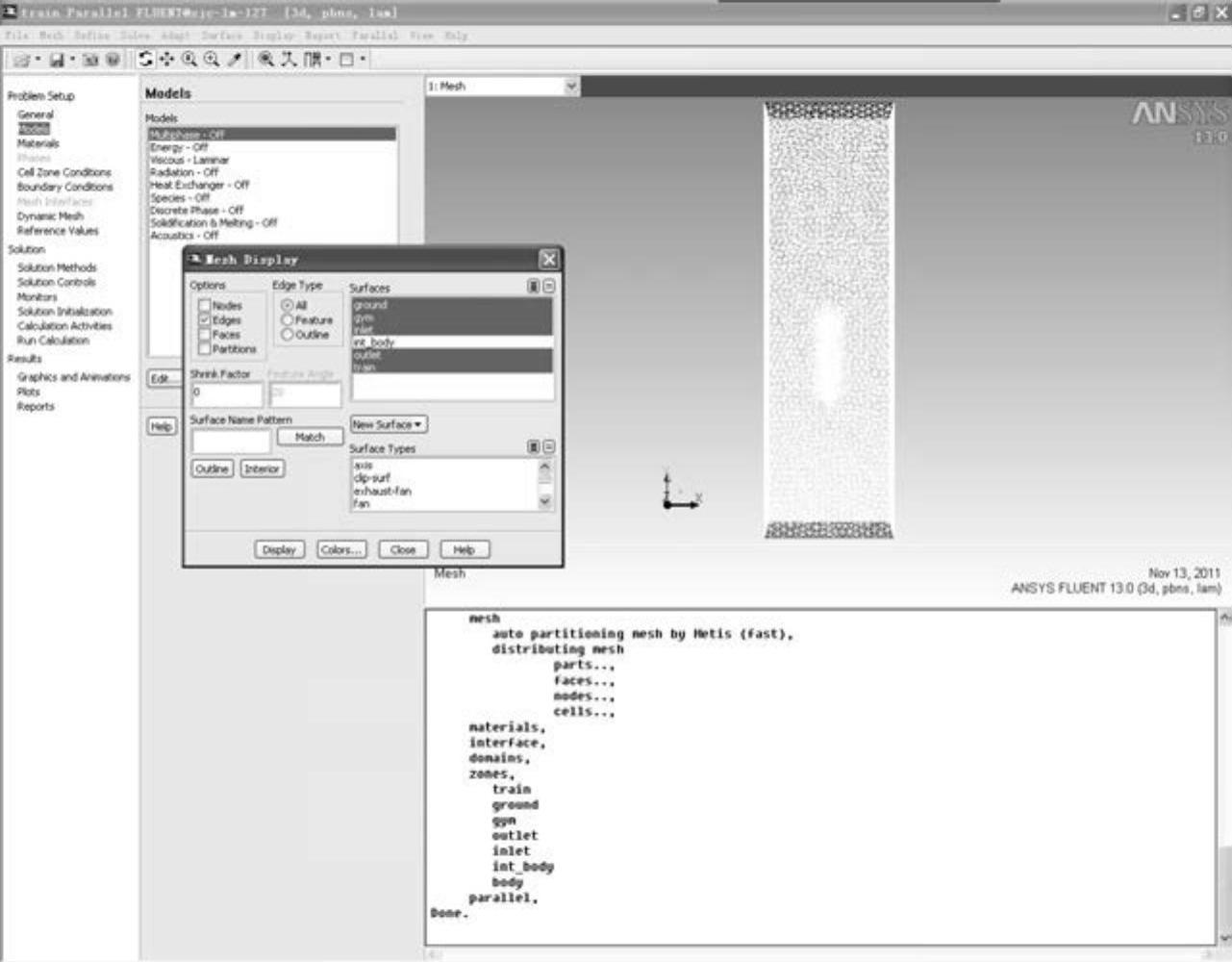This screenshot has width=1232, height=962.
Task: Click the Arrange Graphics Window layout icon
Action: click(x=346, y=60)
